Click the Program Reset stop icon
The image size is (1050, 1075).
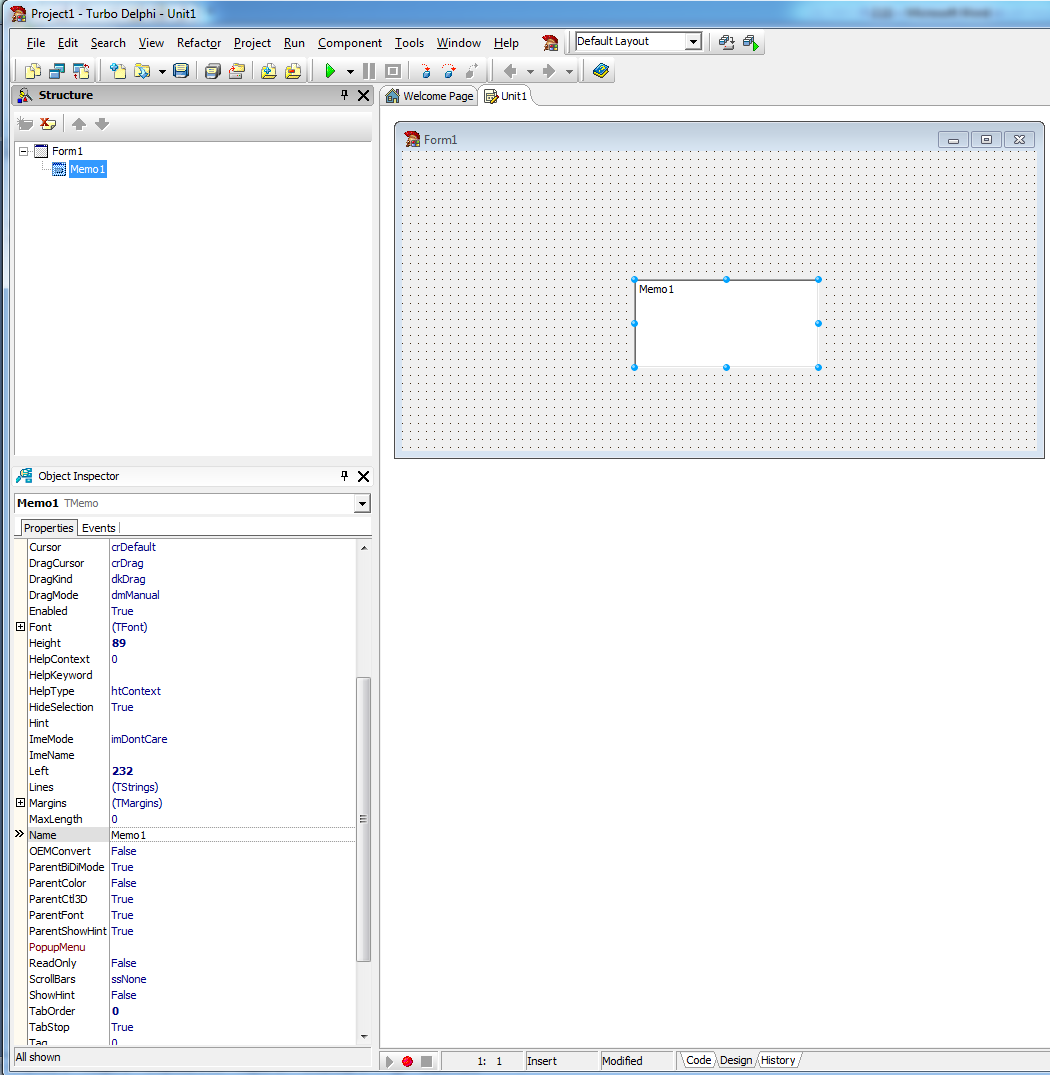393,71
